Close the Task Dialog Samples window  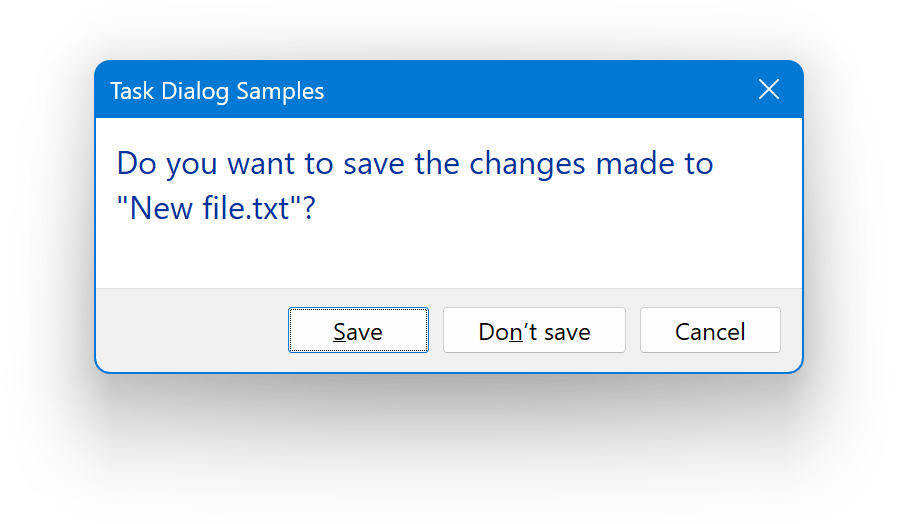click(769, 90)
